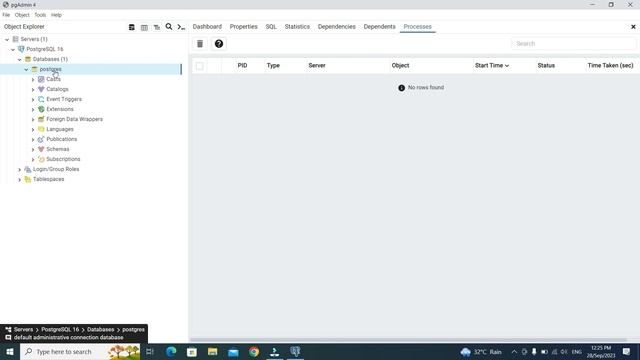Switch to the SQL tab
The height and width of the screenshot is (360, 640).
tap(271, 27)
